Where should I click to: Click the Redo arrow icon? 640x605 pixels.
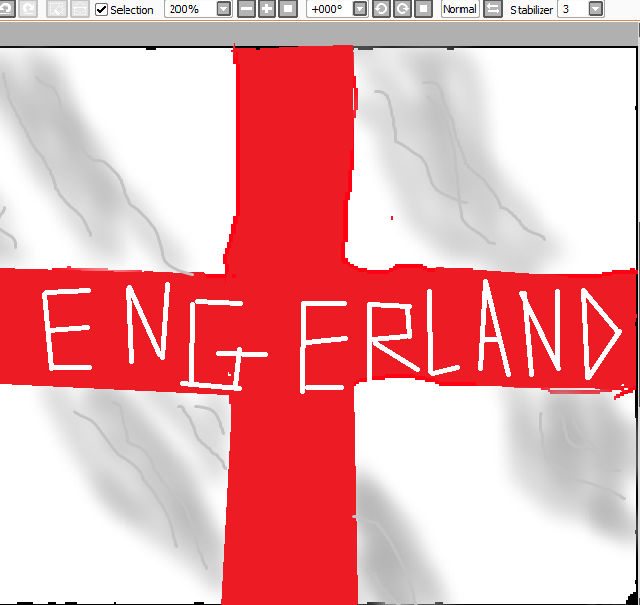(x=28, y=8)
